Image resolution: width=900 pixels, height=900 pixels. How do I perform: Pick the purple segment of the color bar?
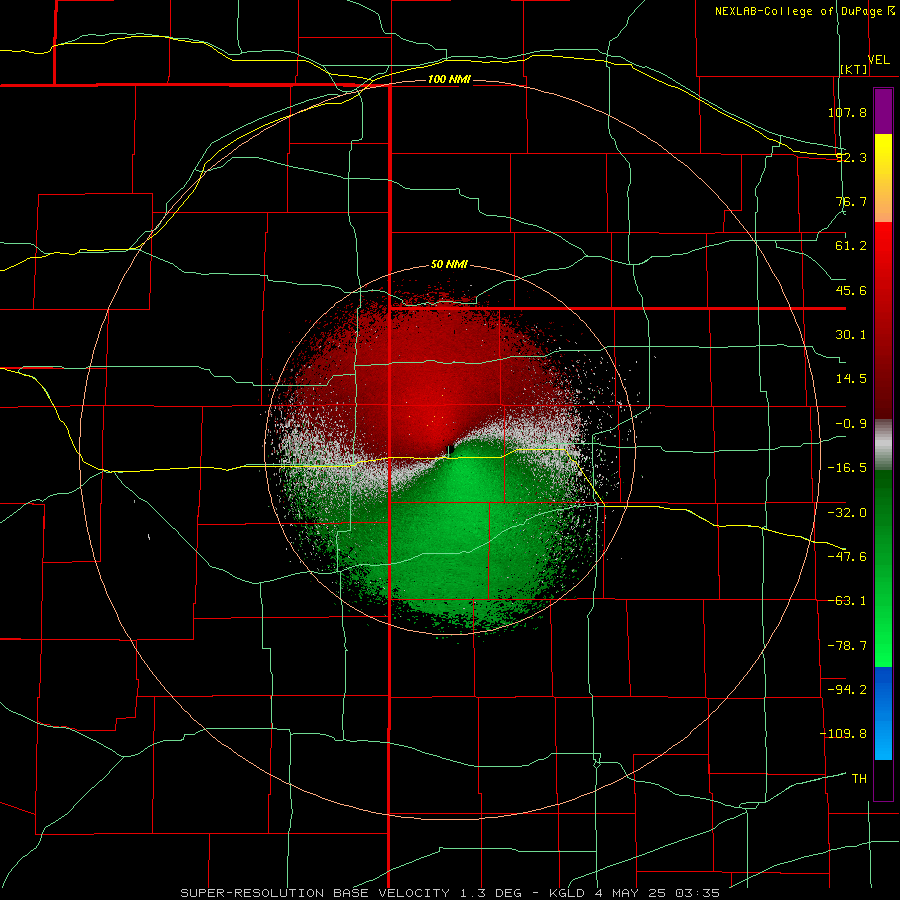tap(883, 111)
